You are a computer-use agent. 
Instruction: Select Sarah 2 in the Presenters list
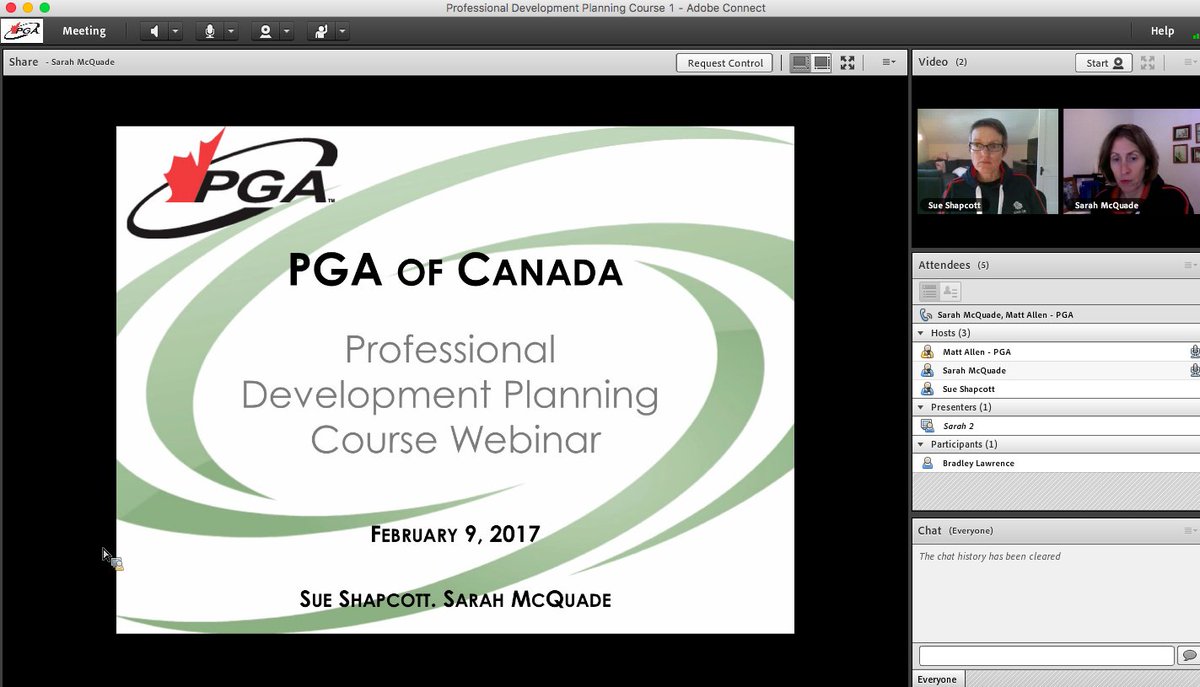pos(1056,426)
